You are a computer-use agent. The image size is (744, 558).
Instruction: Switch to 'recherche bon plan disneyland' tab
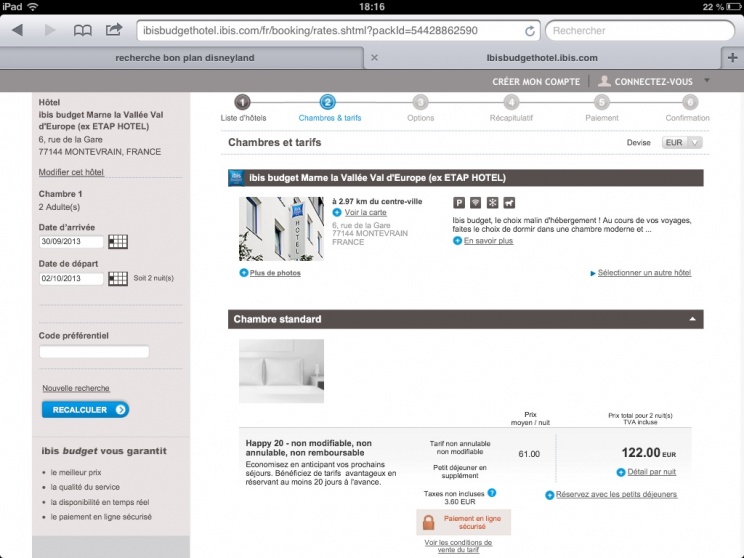point(185,58)
